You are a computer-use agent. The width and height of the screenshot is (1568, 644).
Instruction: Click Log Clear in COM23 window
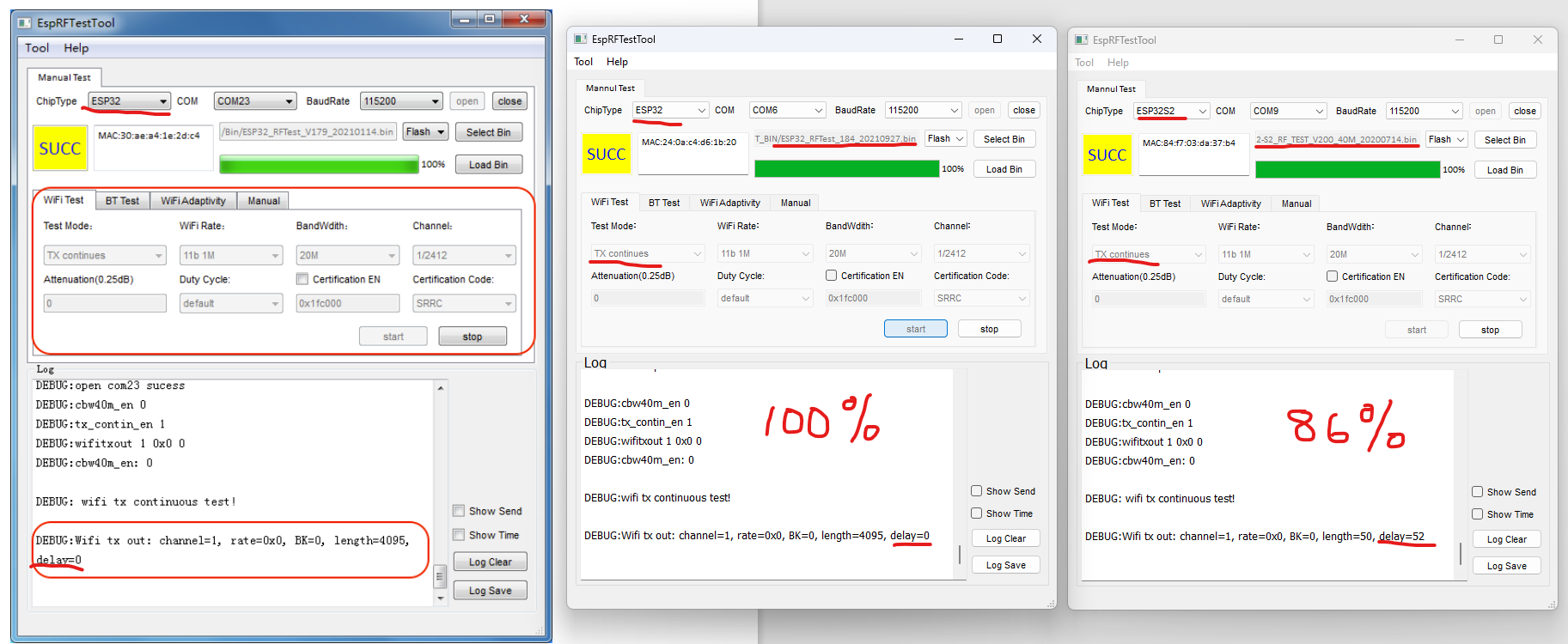click(490, 562)
